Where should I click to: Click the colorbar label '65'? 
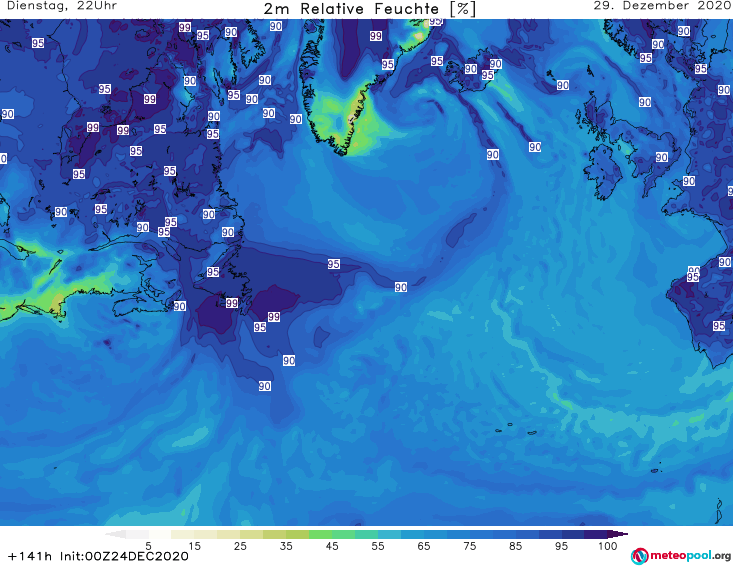pyautogui.click(x=424, y=546)
